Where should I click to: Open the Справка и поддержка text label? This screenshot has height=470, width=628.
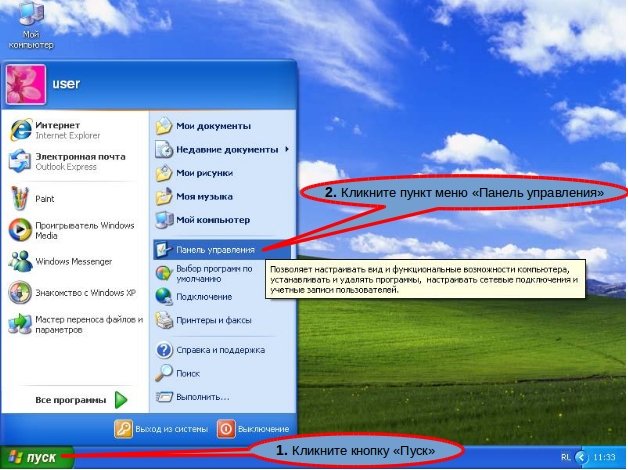pos(221,350)
